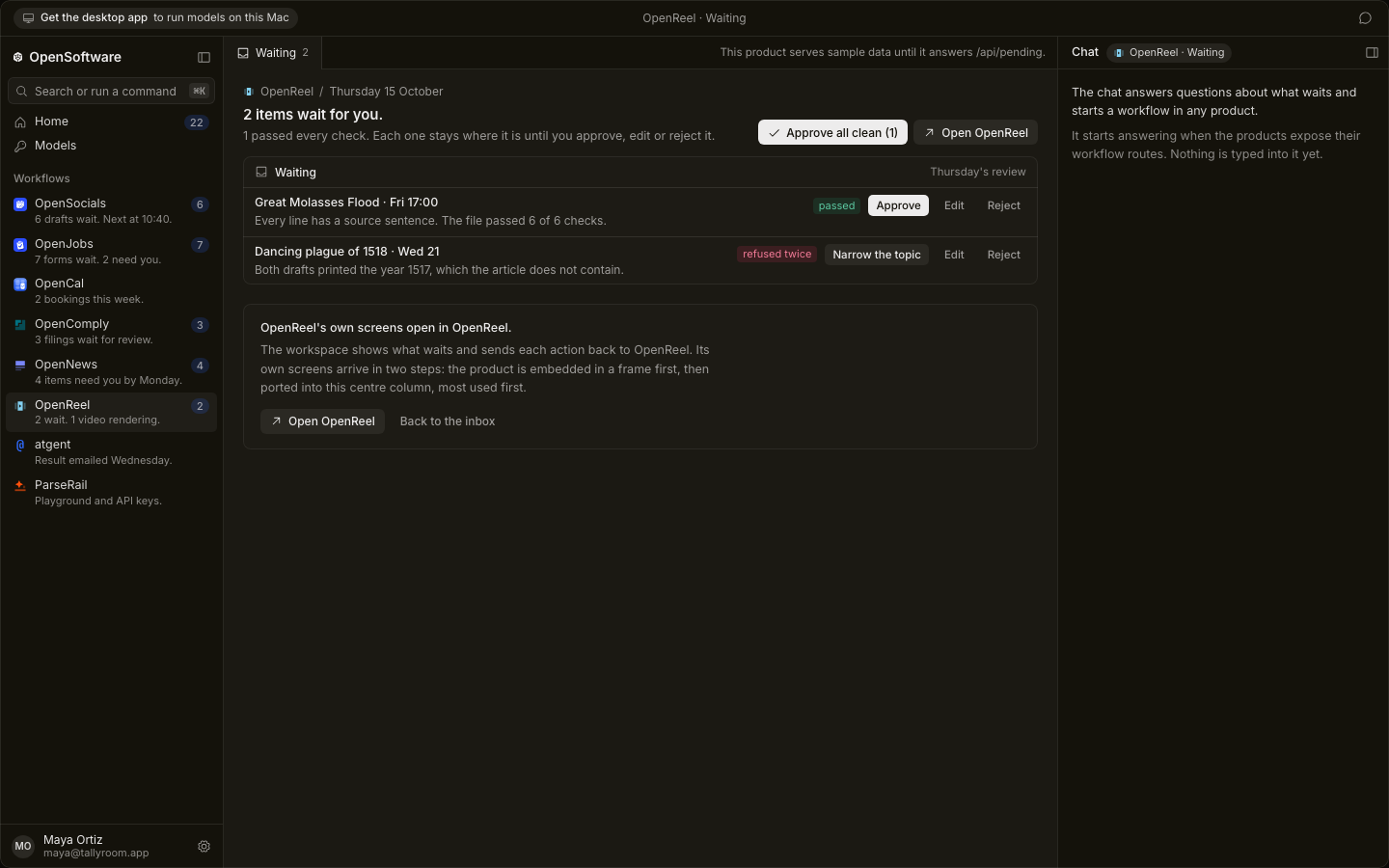Click Approve all clean button
This screenshot has width=1389, height=868.
pos(832,133)
